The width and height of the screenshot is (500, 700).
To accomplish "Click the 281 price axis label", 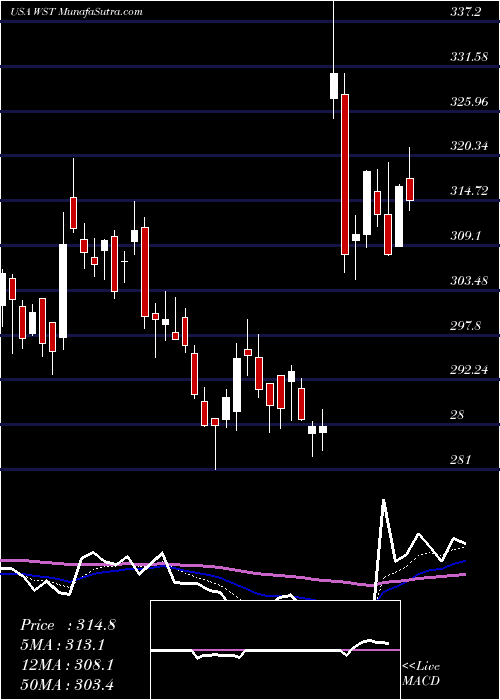I will [460, 460].
